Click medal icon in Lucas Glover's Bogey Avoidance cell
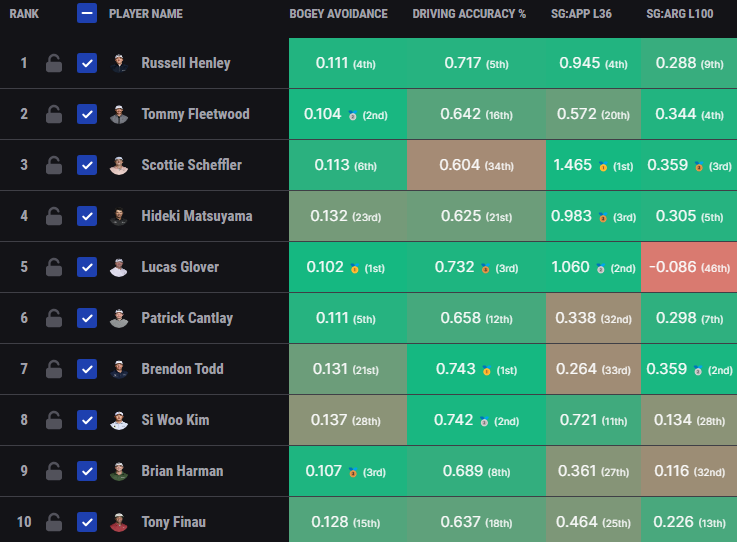Image resolution: width=737 pixels, height=542 pixels. [354, 268]
